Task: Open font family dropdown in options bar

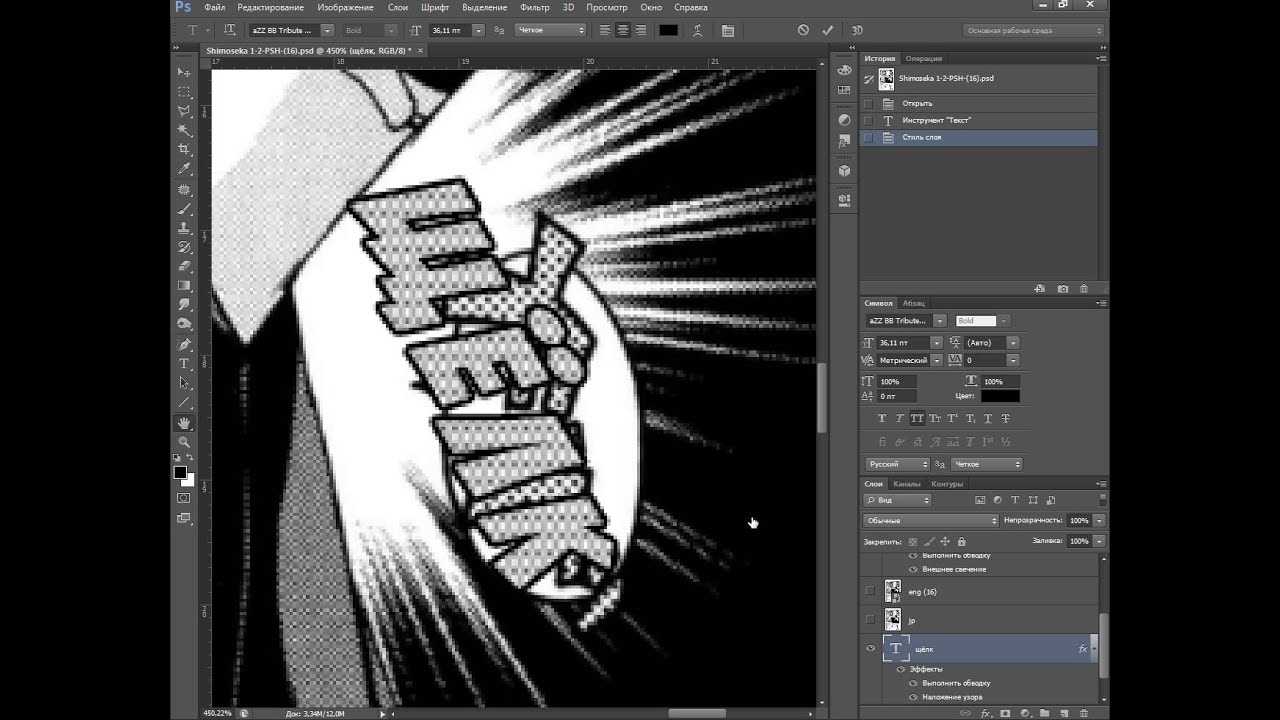Action: click(327, 30)
